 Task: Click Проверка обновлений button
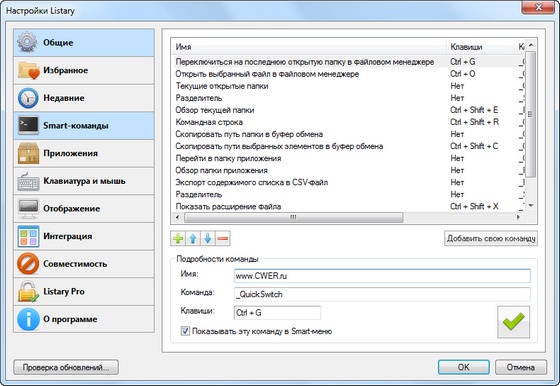click(x=66, y=367)
